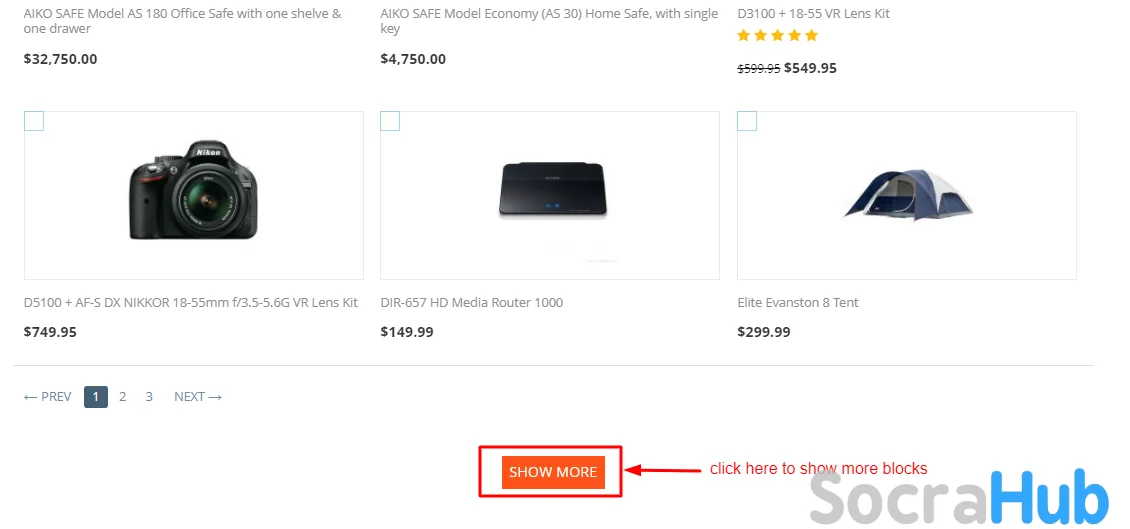Tick the checkbox on the Nikon D5100 card
This screenshot has height=529, width=1130.
(34, 121)
